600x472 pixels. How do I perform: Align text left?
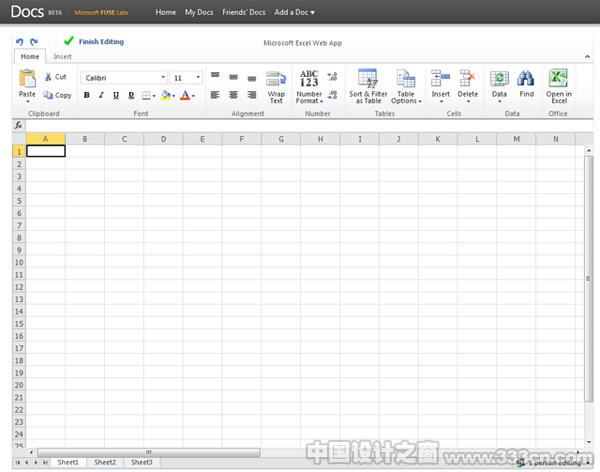tap(215, 95)
